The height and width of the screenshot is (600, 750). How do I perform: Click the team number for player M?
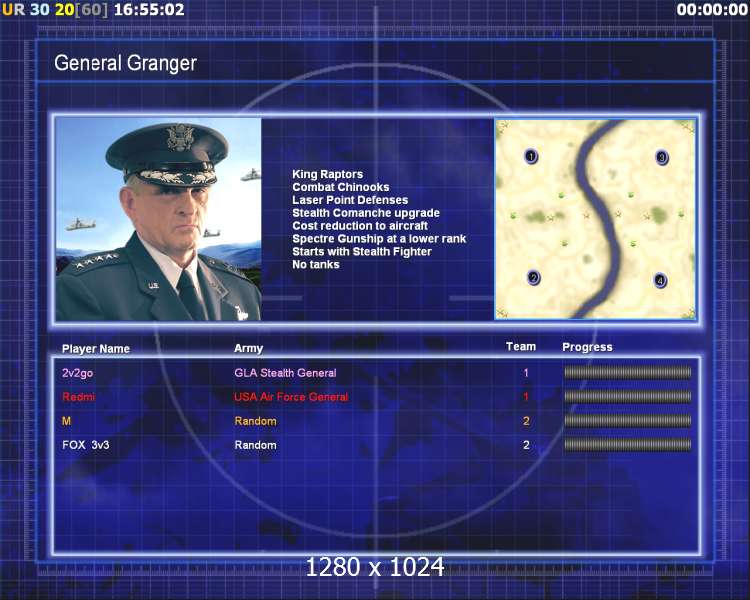526,421
